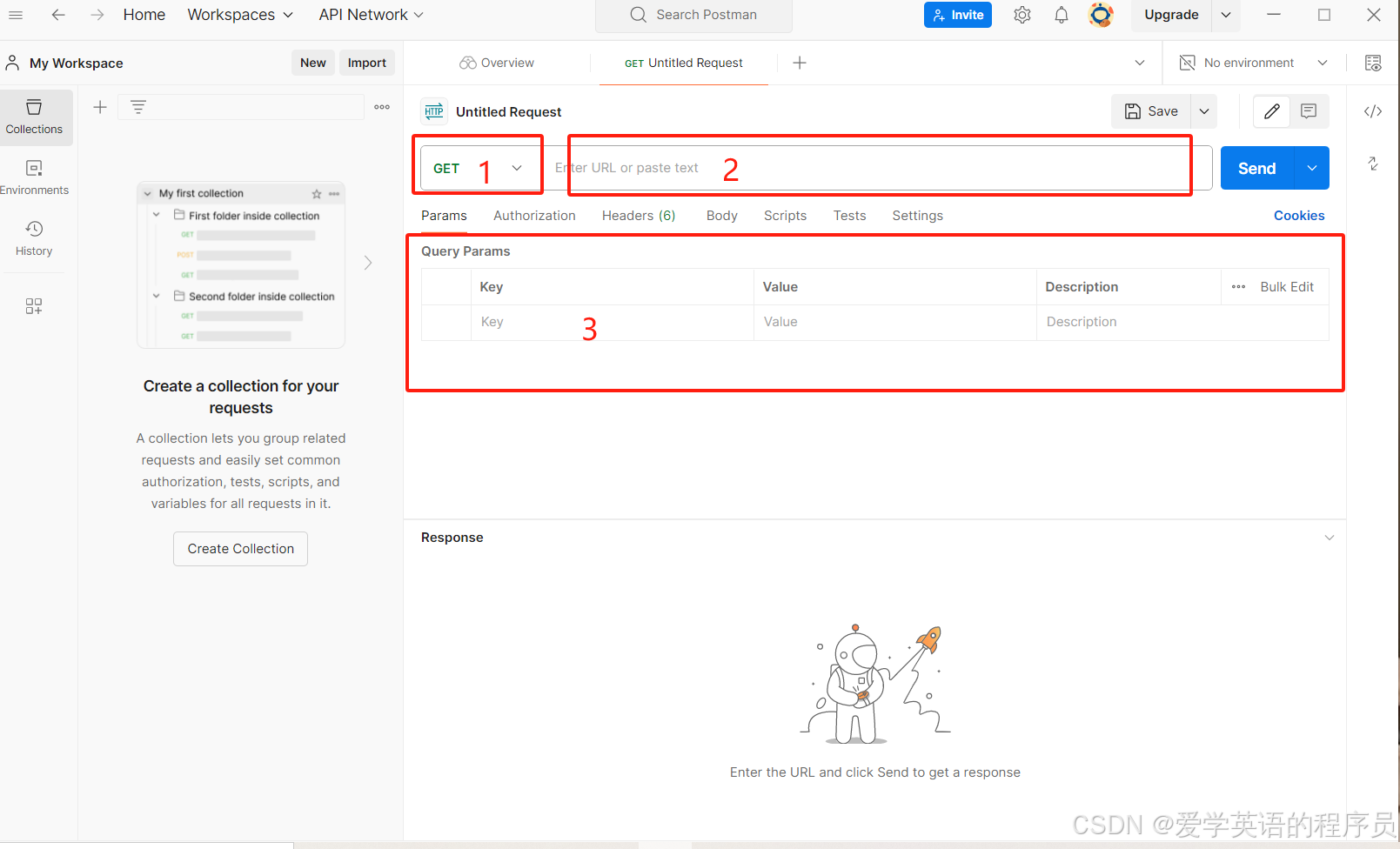Switch to the Scripts tab
The width and height of the screenshot is (1400, 849).
click(x=785, y=216)
